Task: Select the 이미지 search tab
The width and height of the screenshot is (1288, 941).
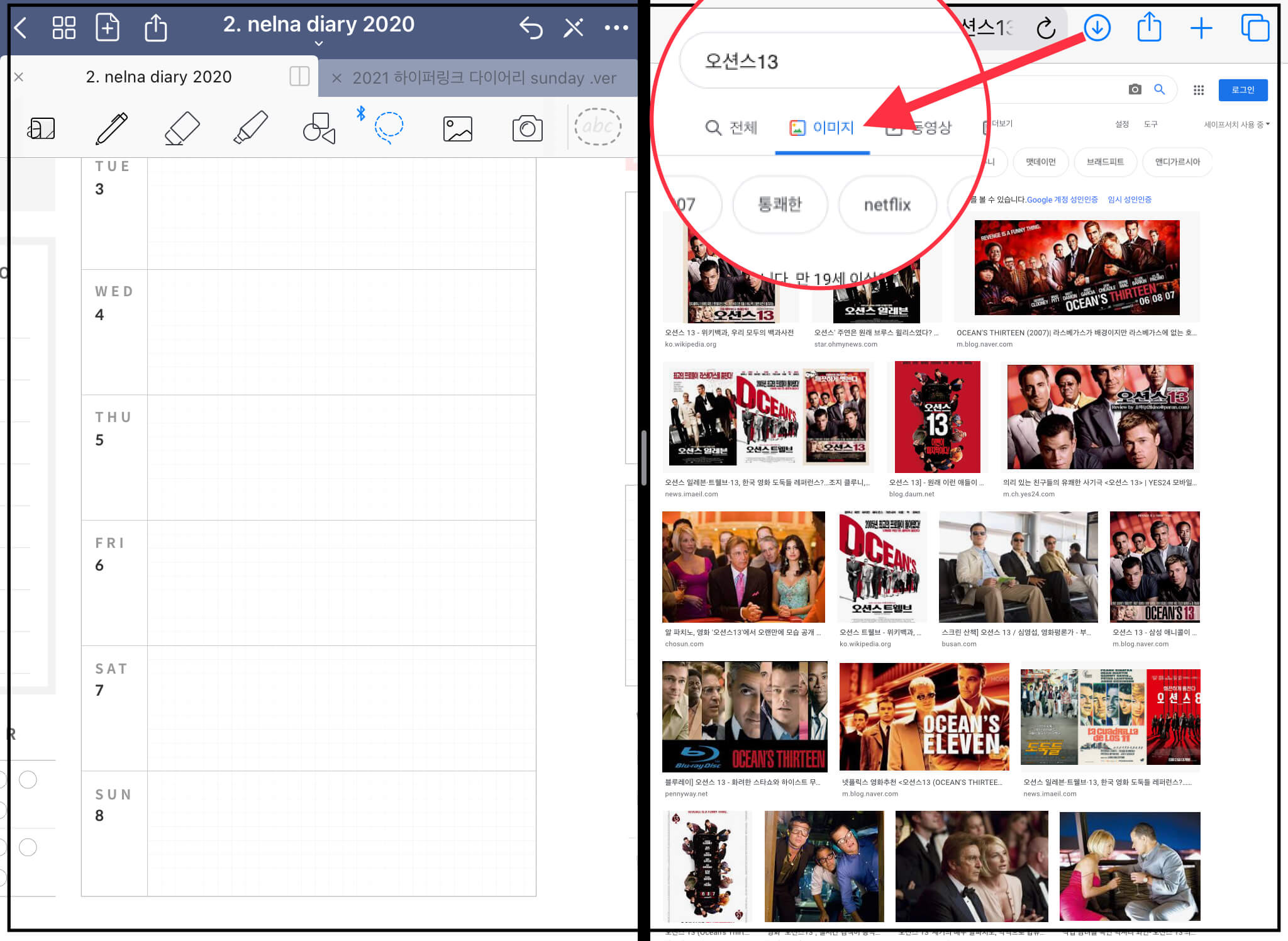Action: pyautogui.click(x=822, y=128)
